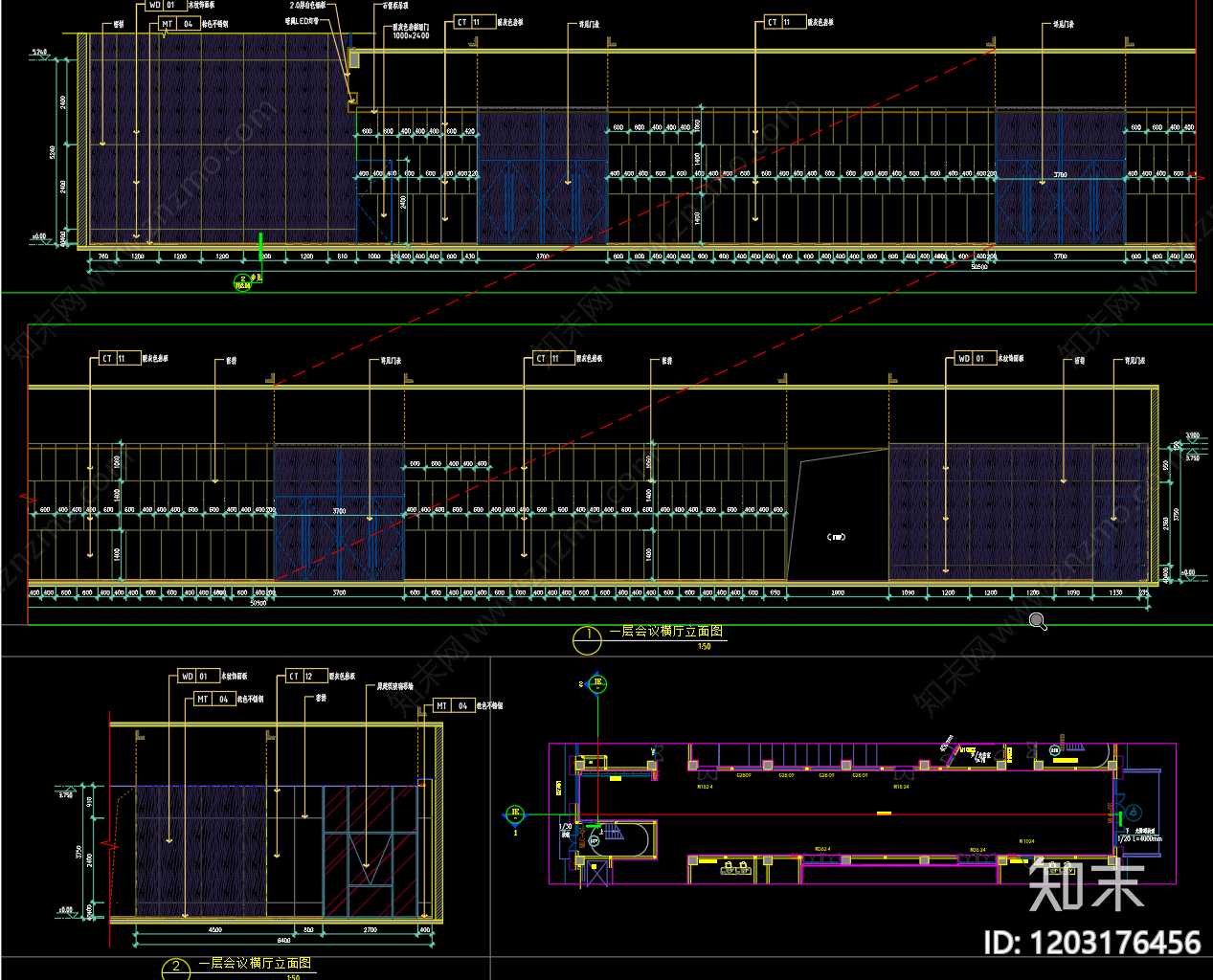
Task: Click the accessibility person symbol on the plan's right side
Action: [x=1133, y=813]
